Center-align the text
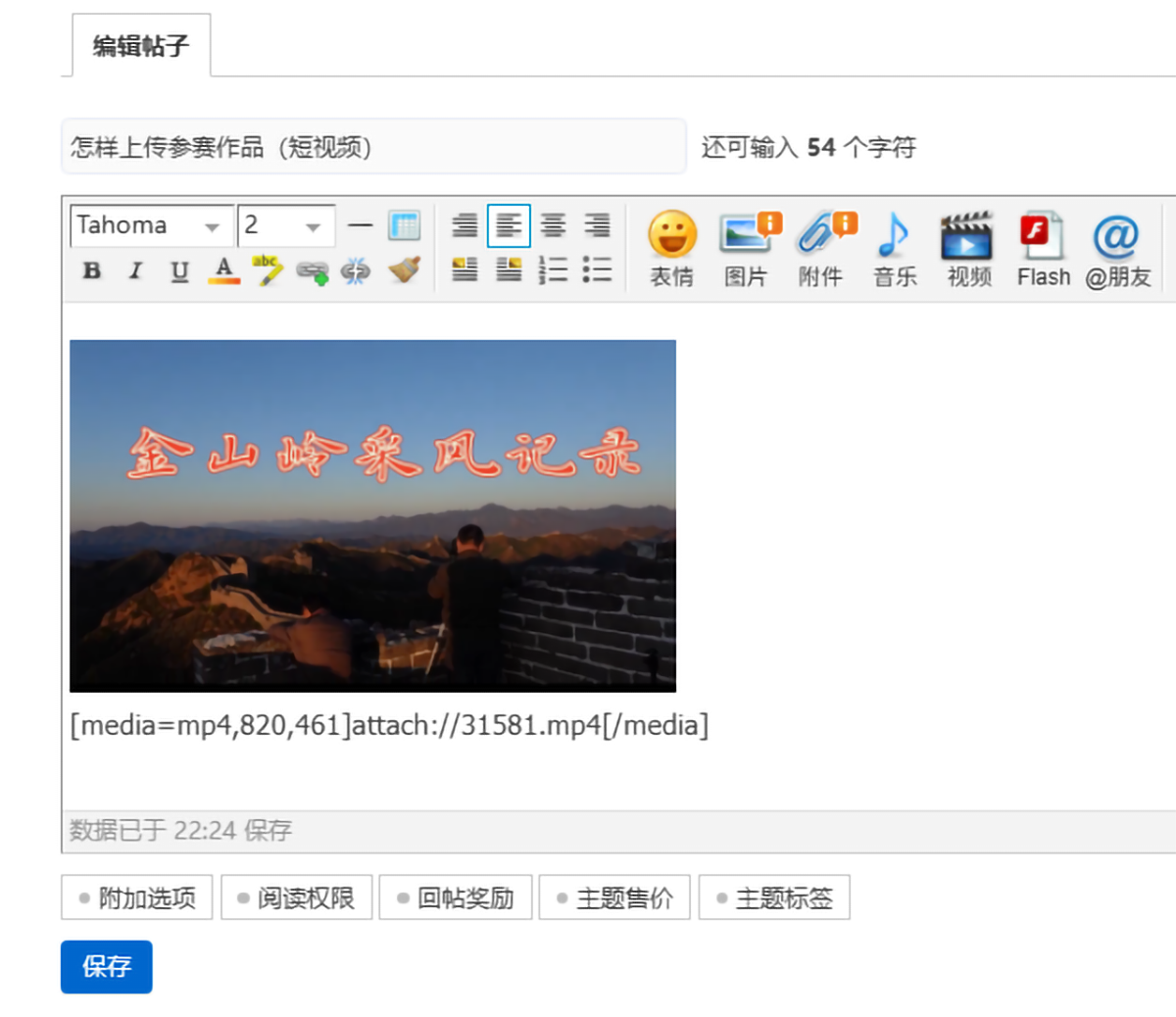The height and width of the screenshot is (1017, 1176). pyautogui.click(x=554, y=225)
